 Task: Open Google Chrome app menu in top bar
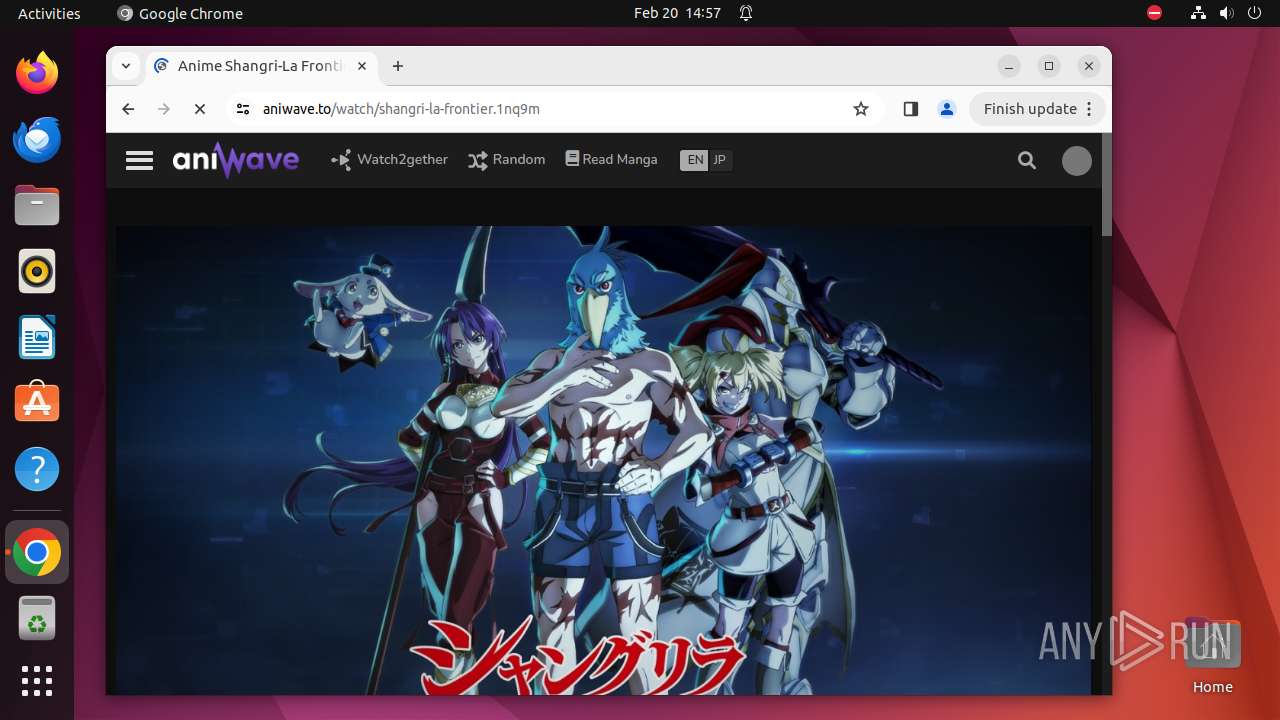(x=180, y=13)
